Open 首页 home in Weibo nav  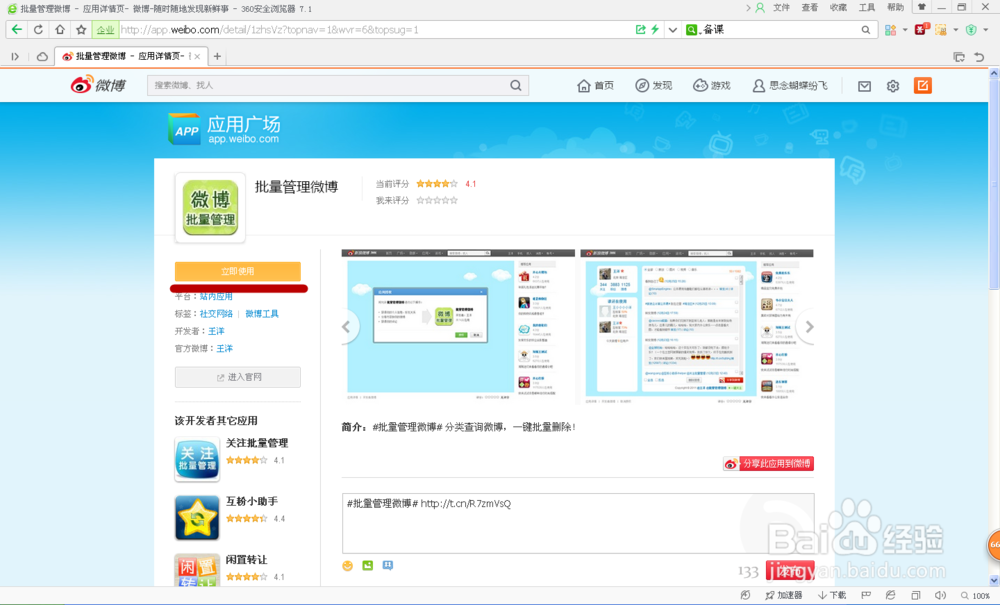(x=595, y=85)
